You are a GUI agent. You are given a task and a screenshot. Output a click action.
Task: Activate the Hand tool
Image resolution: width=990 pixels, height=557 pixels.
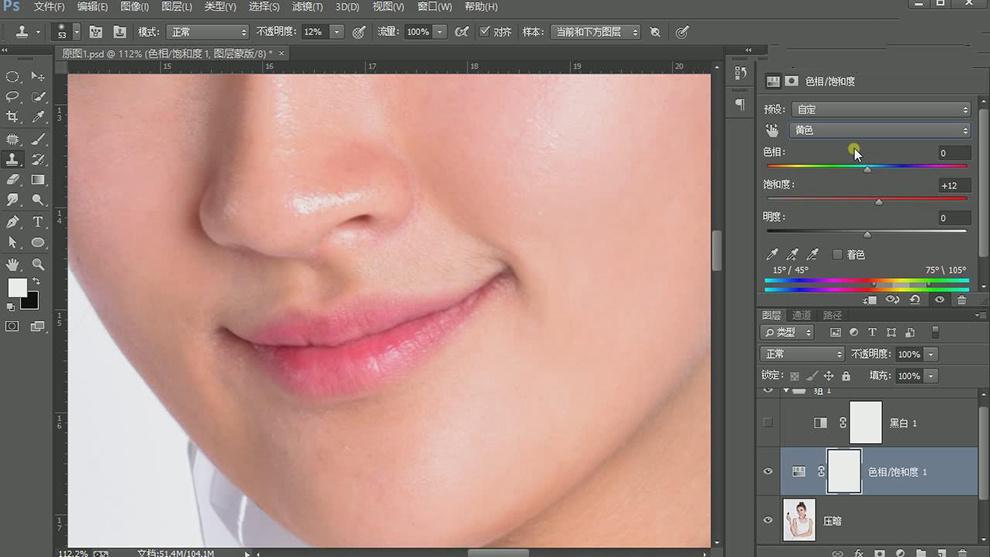click(x=13, y=264)
